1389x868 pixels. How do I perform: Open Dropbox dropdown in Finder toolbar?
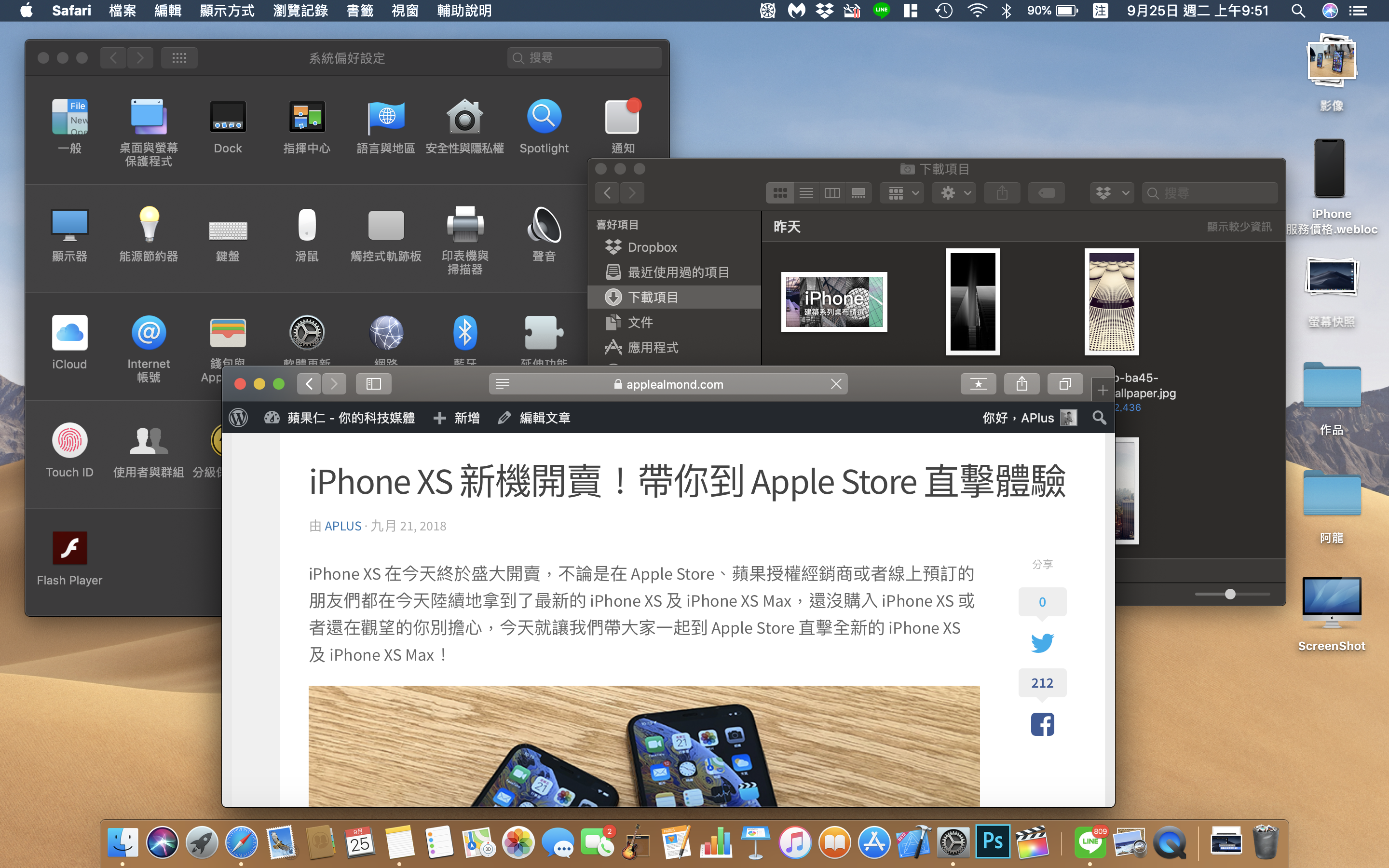1112,193
